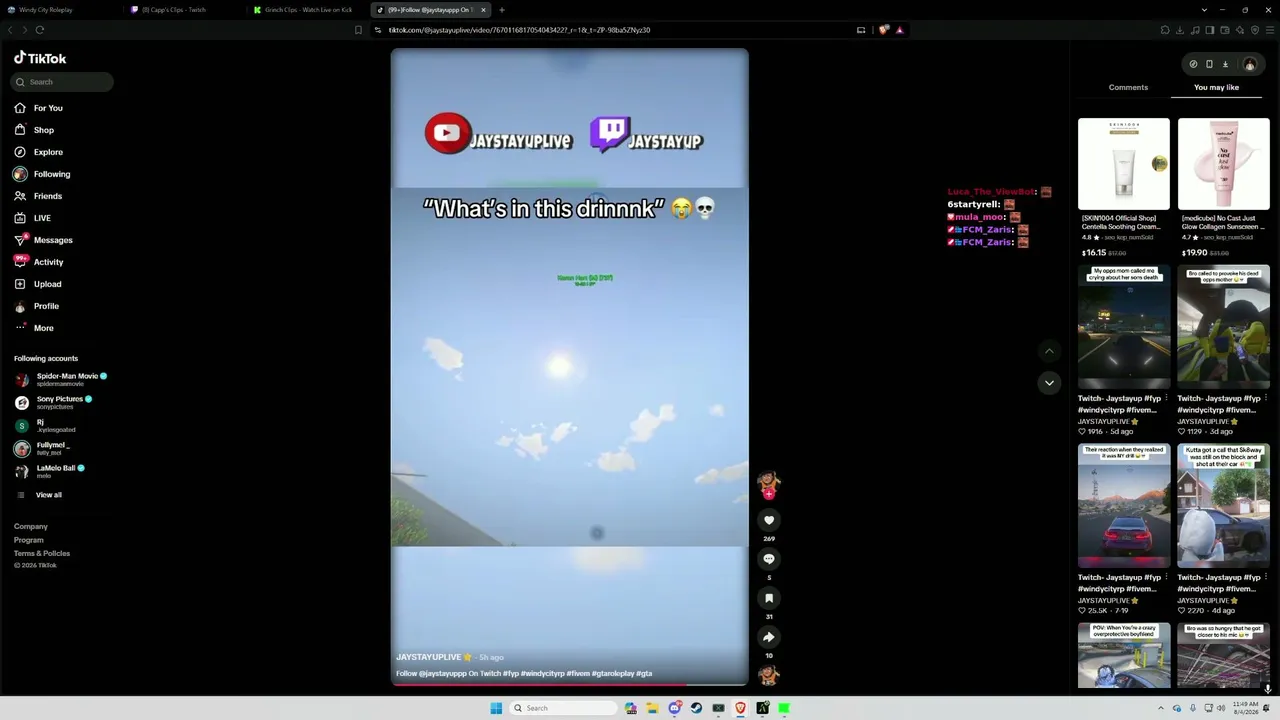This screenshot has width=1280, height=720.
Task: Expand Terms & Policies footer section
Action: pos(42,553)
